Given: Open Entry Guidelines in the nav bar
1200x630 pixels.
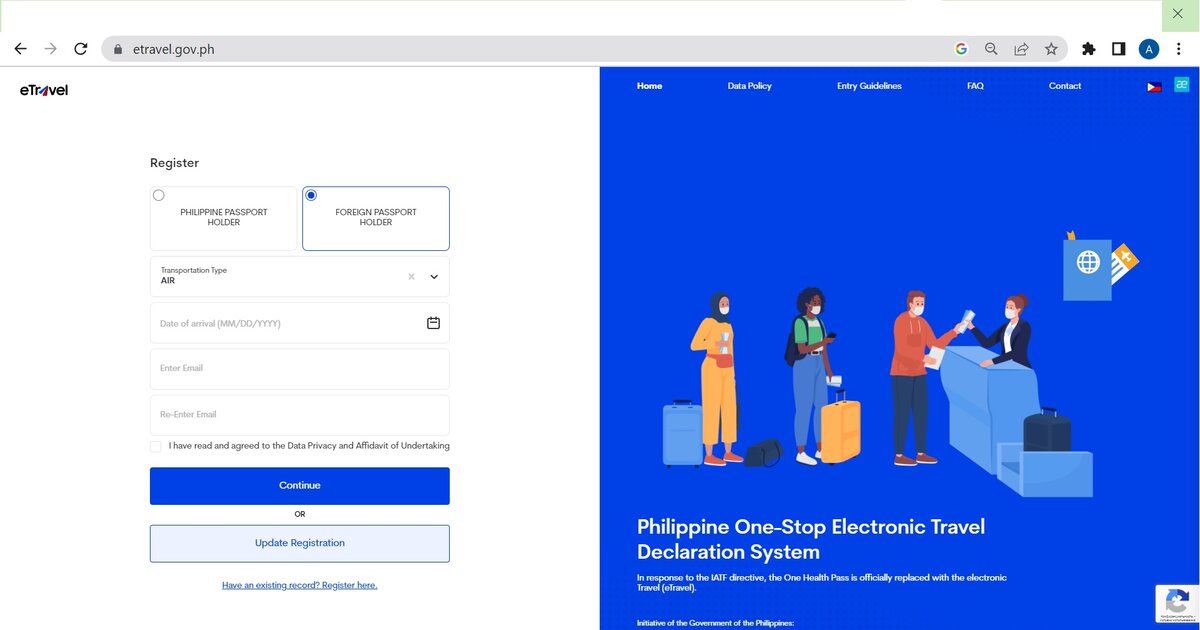Looking at the screenshot, I should 869,86.
